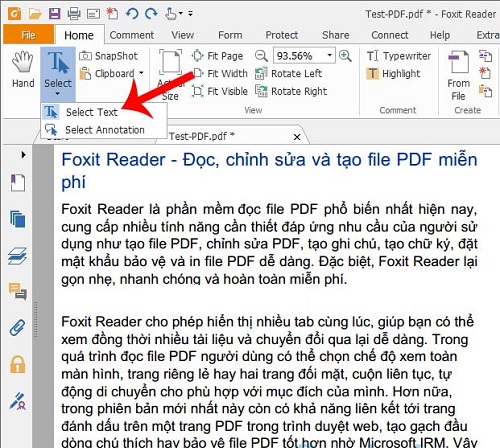Redo the last action
Image resolution: width=500 pixels, height=448 pixels.
(151, 14)
